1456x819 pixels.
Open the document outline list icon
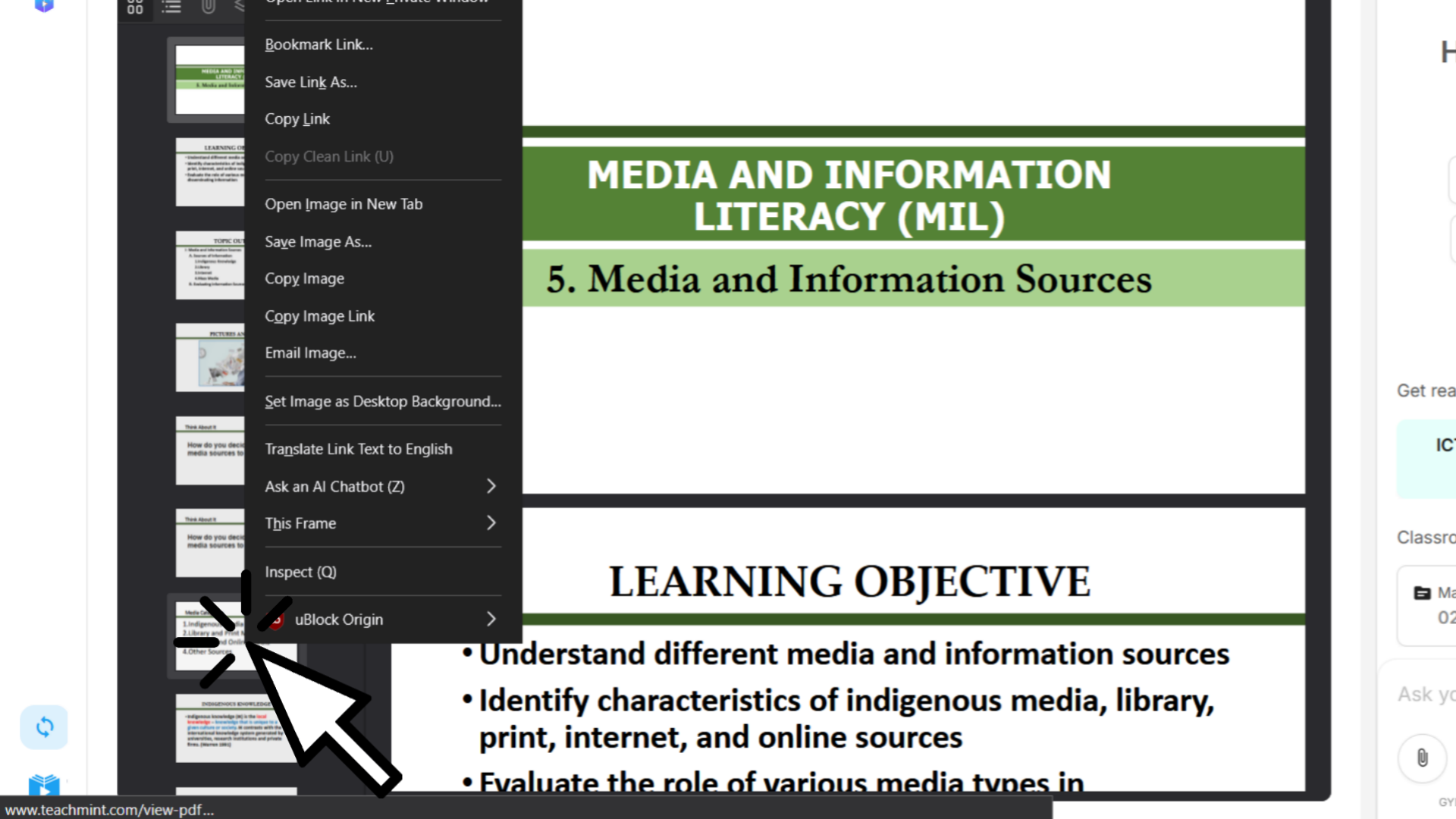point(171,7)
